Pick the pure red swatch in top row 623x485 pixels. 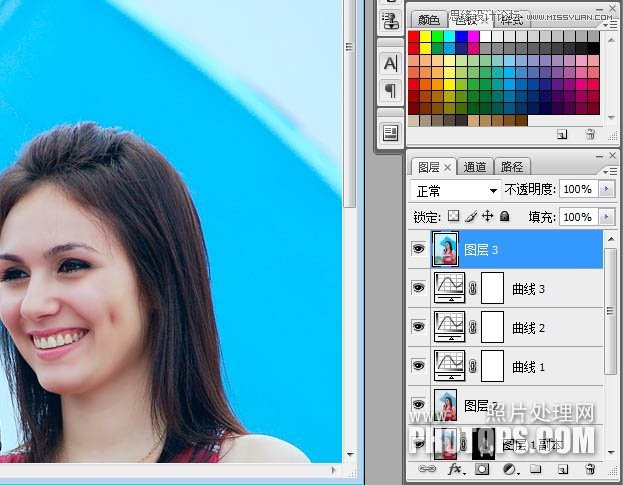414,37
